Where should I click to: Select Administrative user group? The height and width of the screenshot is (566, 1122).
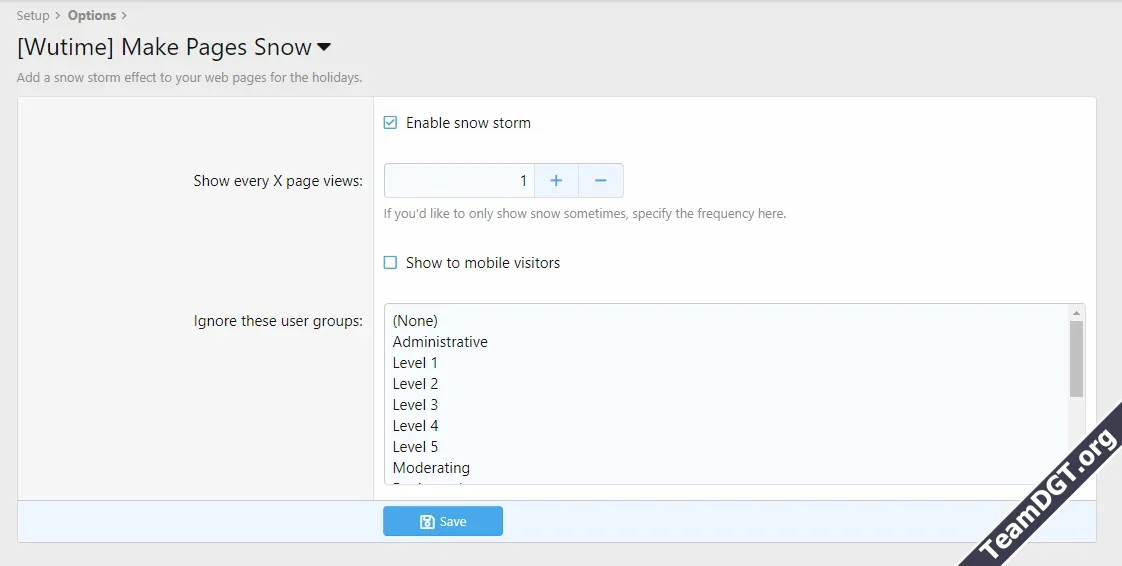[440, 341]
